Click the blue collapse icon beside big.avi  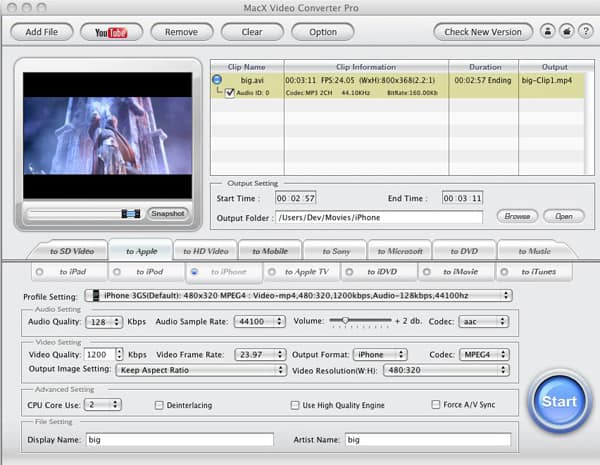pyautogui.click(x=217, y=79)
